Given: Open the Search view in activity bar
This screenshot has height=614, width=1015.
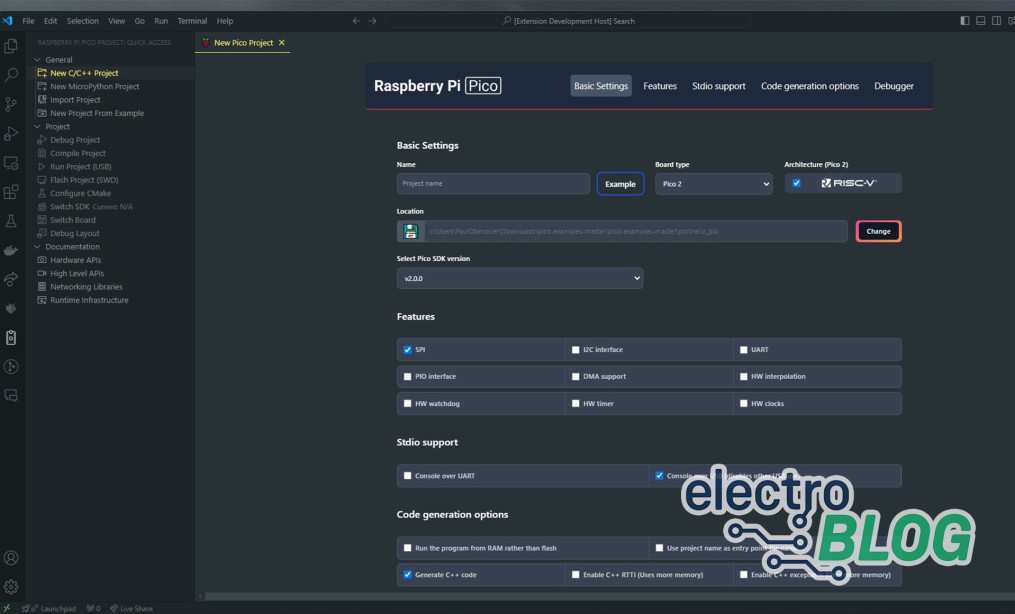Looking at the screenshot, I should click(x=12, y=75).
